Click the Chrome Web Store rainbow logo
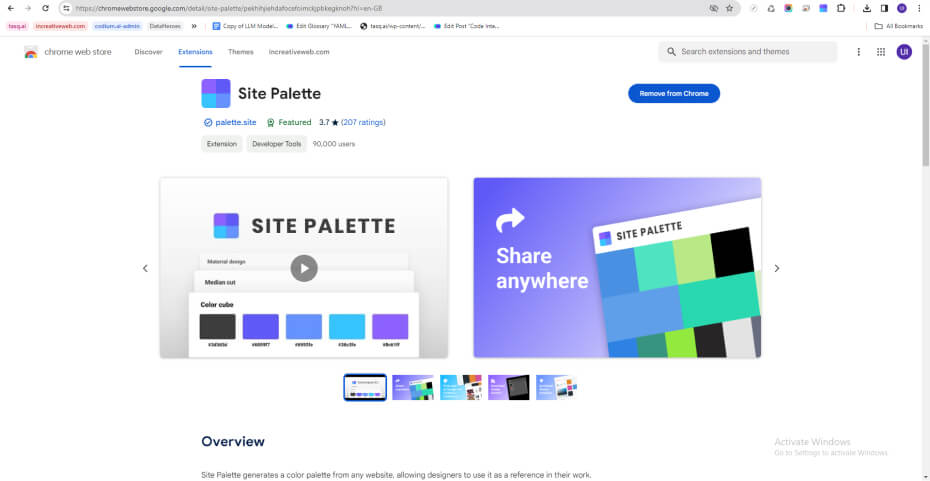 [31, 52]
